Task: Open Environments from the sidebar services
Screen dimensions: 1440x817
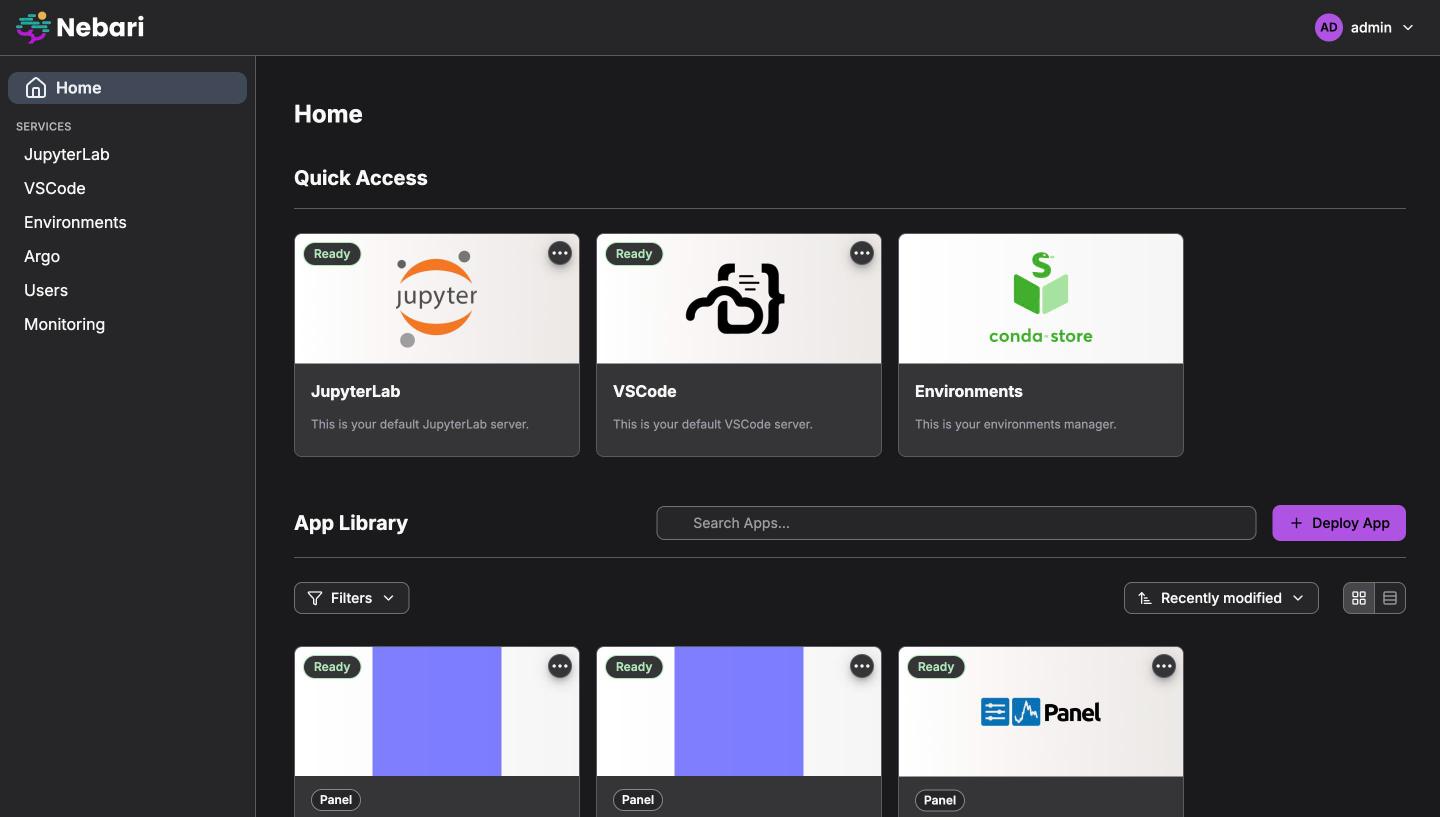Action: pos(75,222)
